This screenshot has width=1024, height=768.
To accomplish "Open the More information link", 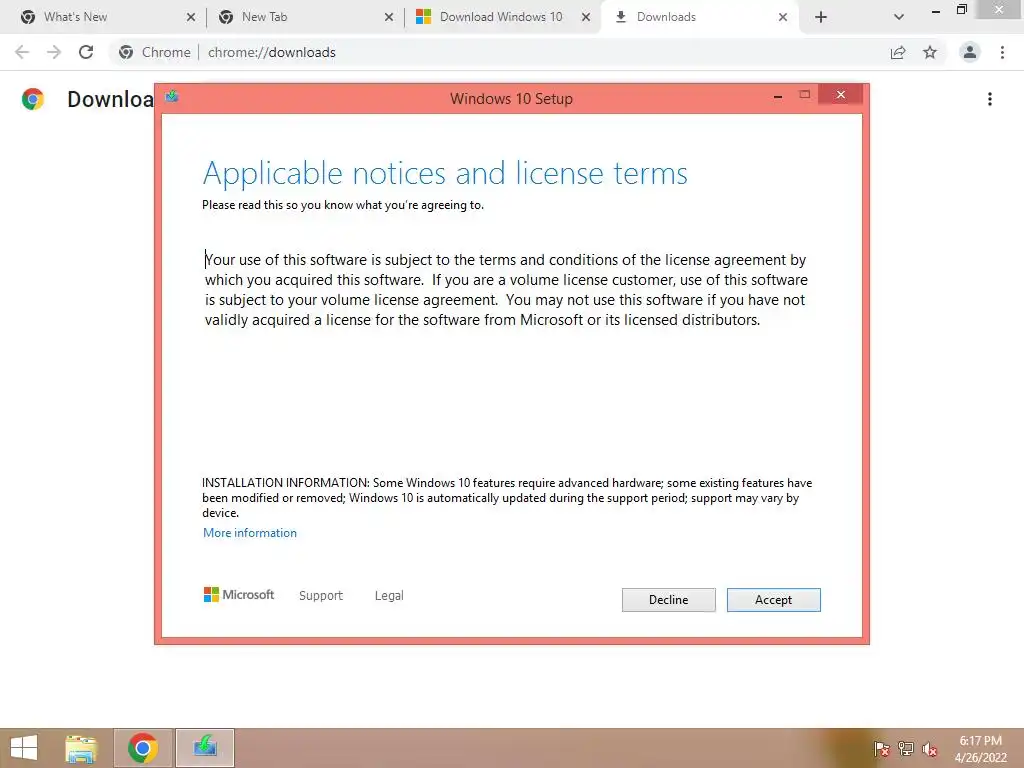I will click(249, 533).
